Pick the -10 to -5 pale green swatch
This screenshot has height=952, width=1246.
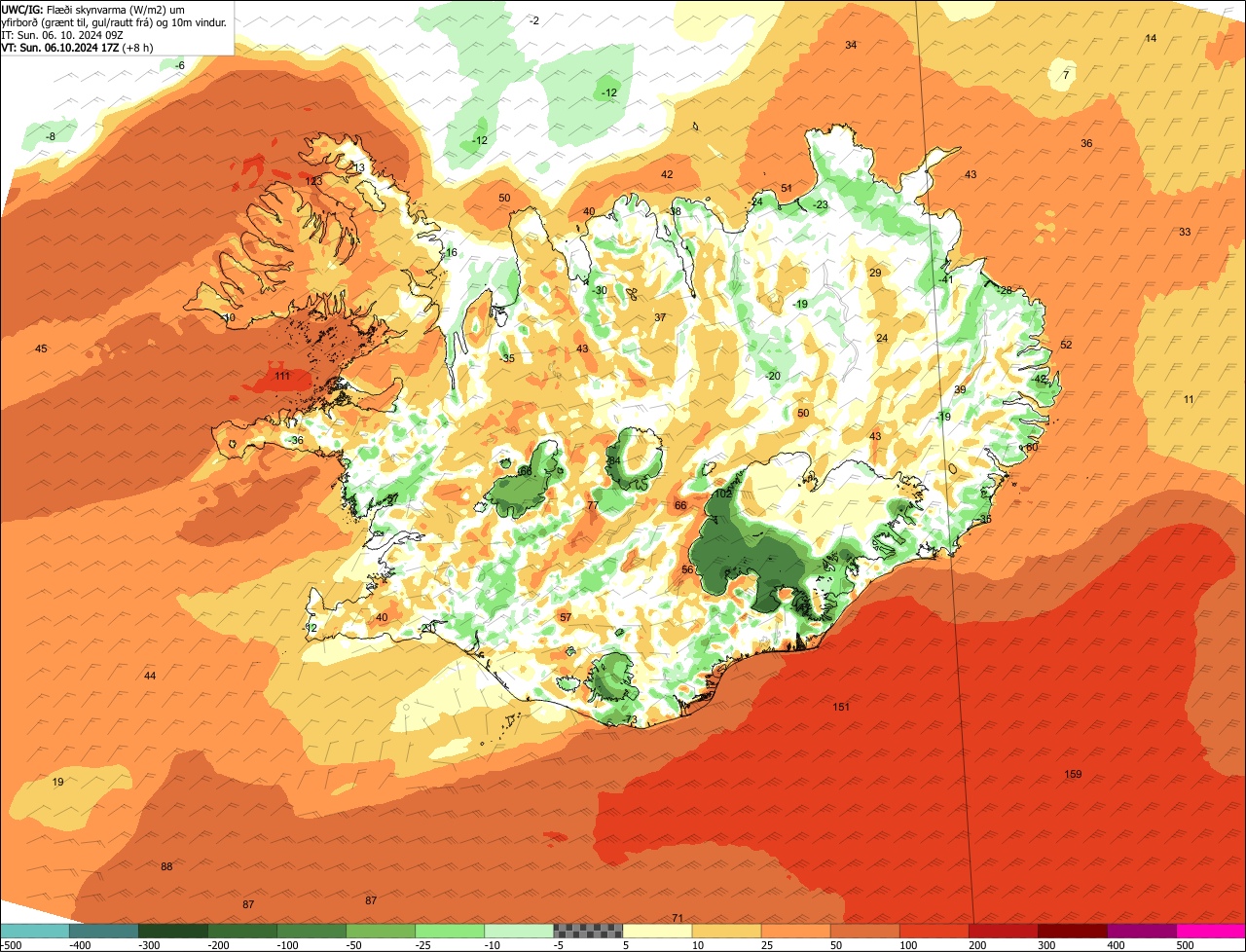[x=519, y=931]
